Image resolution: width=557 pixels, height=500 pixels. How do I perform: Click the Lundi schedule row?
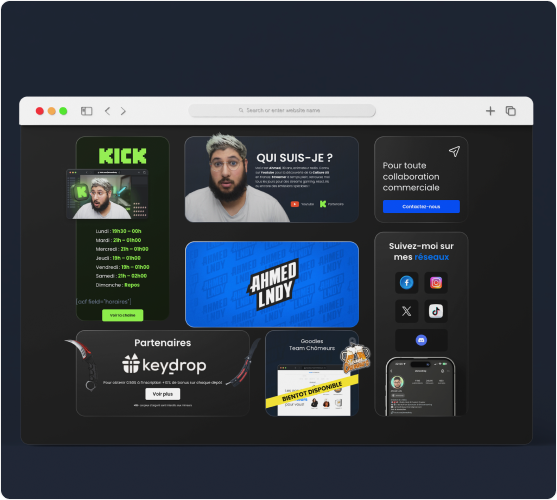coord(118,231)
